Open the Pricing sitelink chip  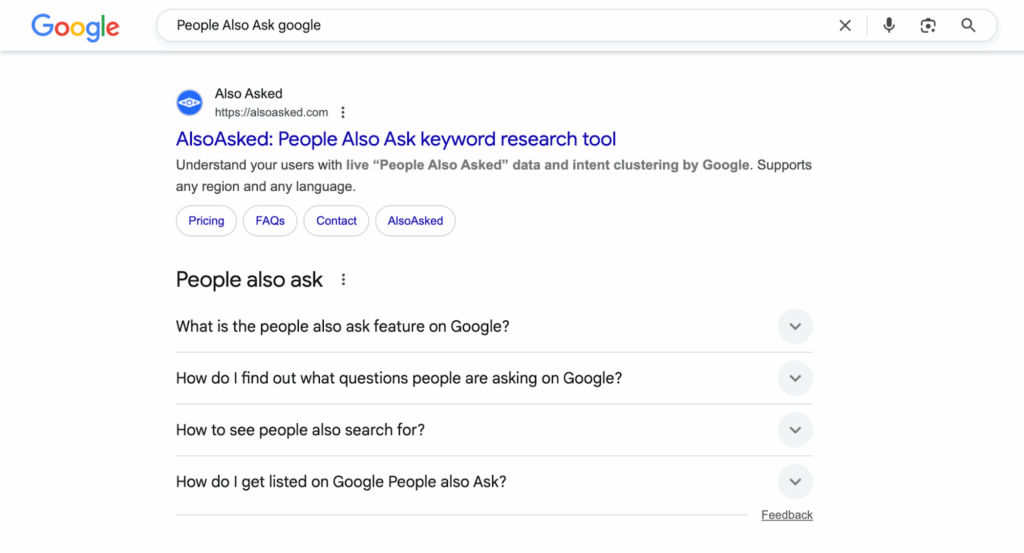(206, 221)
